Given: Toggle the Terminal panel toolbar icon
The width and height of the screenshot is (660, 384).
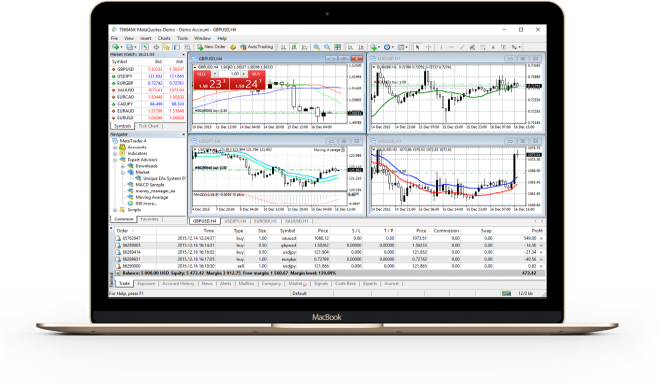Looking at the screenshot, I should 177,47.
